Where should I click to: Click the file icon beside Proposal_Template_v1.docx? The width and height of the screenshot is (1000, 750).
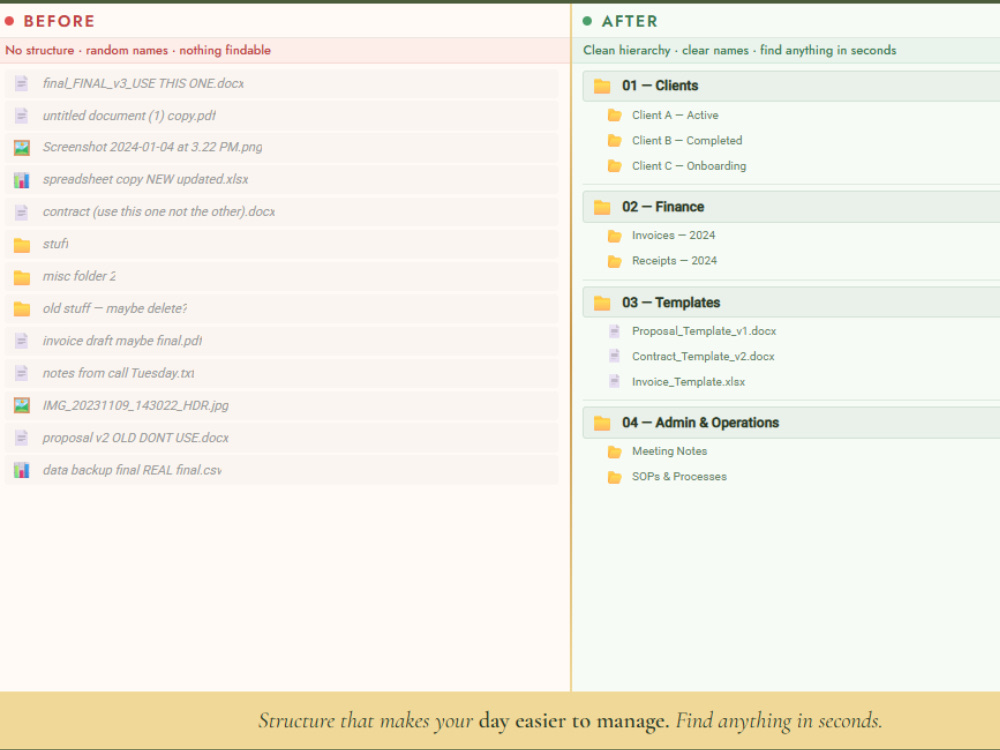point(614,331)
